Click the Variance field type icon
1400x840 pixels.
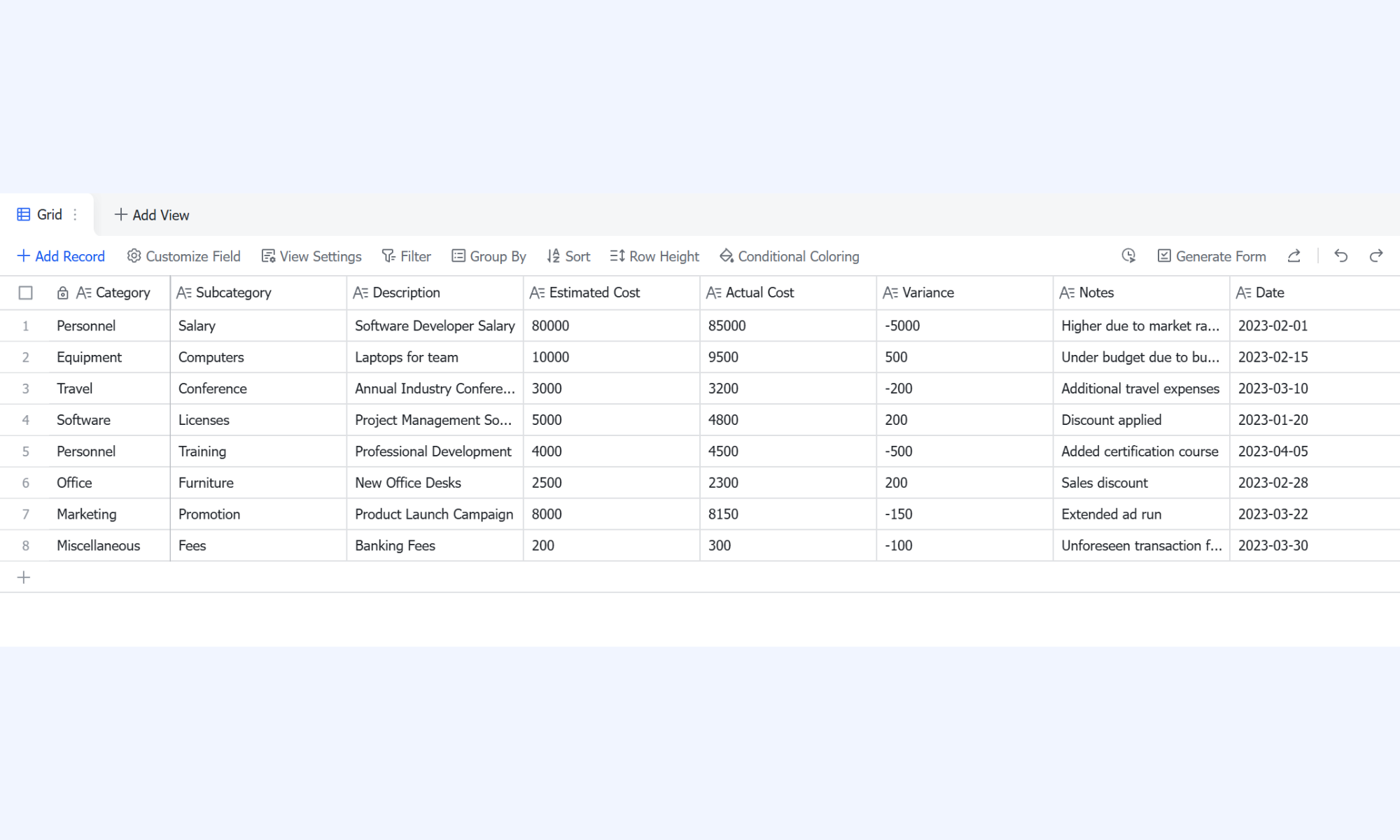click(x=890, y=293)
